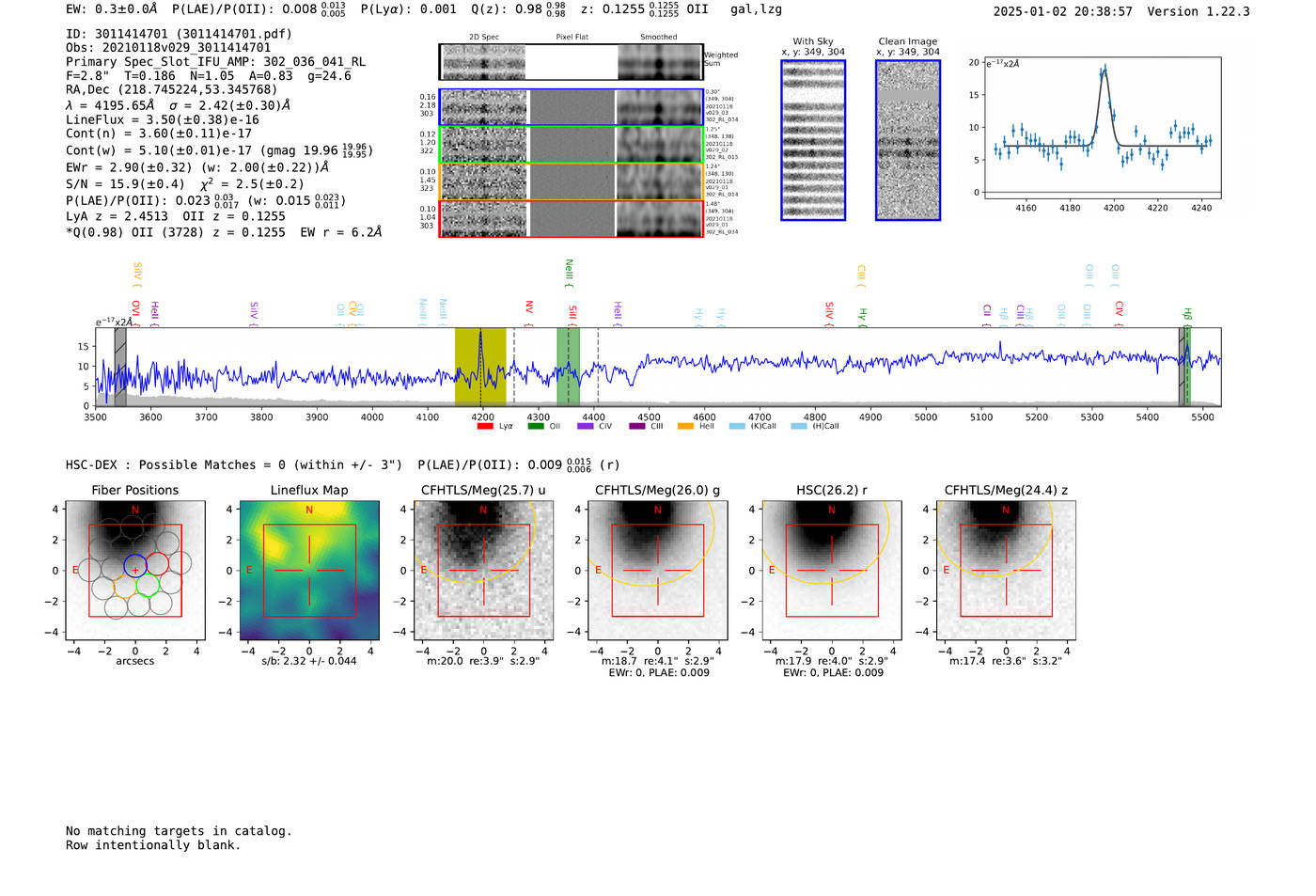Select the Cont(n) = 3.60 line
This screenshot has height=896, width=1316.
(x=159, y=134)
